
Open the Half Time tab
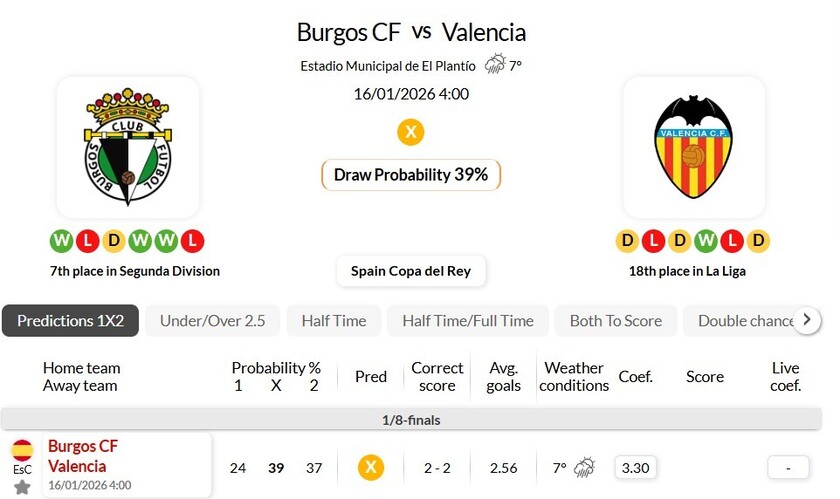click(x=333, y=321)
